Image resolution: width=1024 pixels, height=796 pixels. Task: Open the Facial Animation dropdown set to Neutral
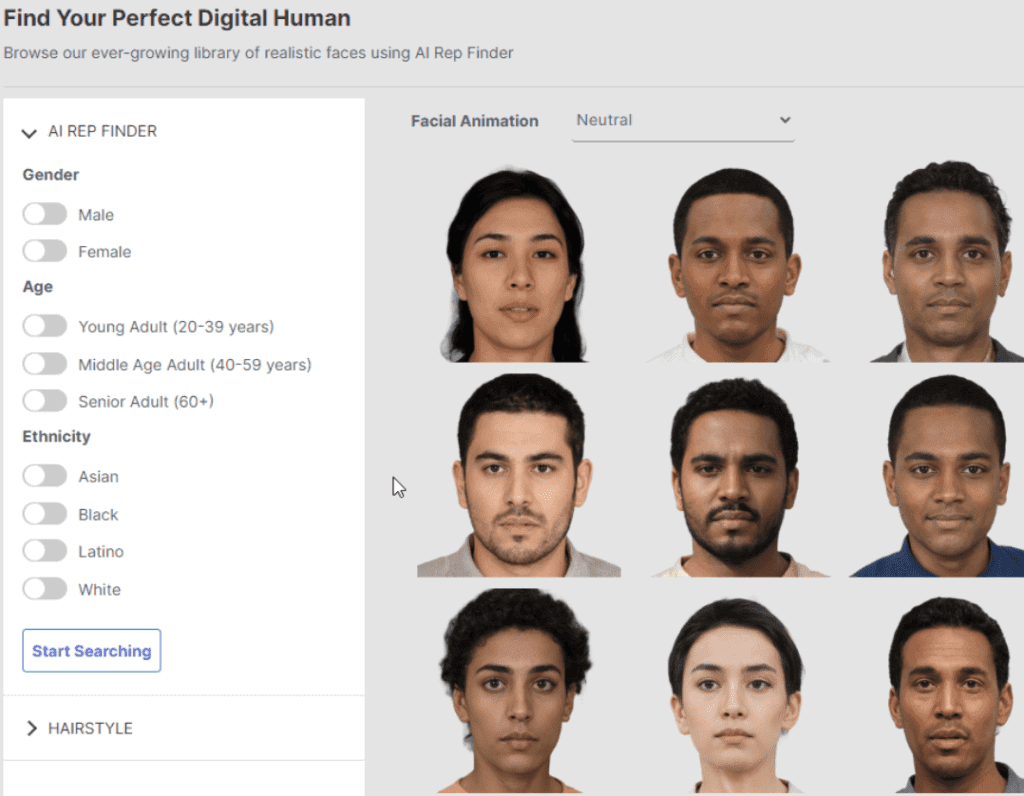(683, 121)
